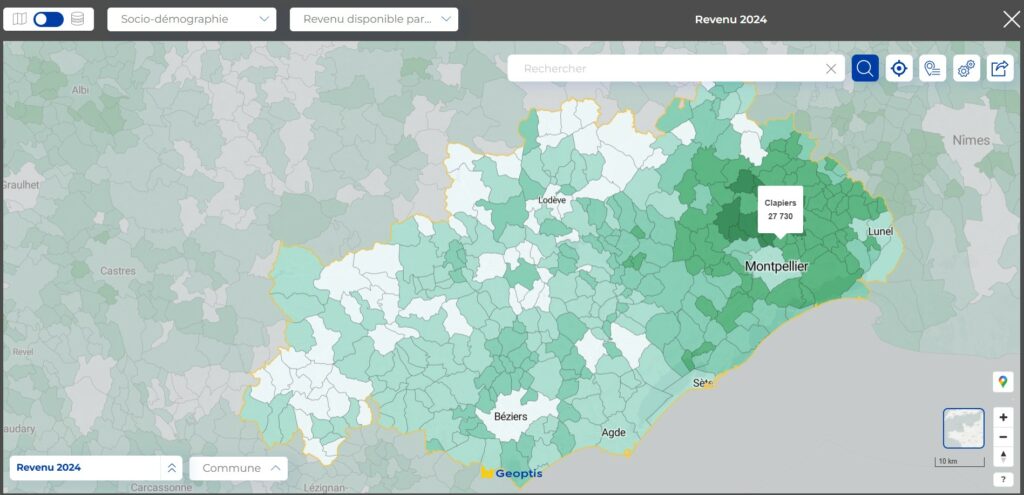
Task: Click the share/export icon
Action: (1000, 68)
